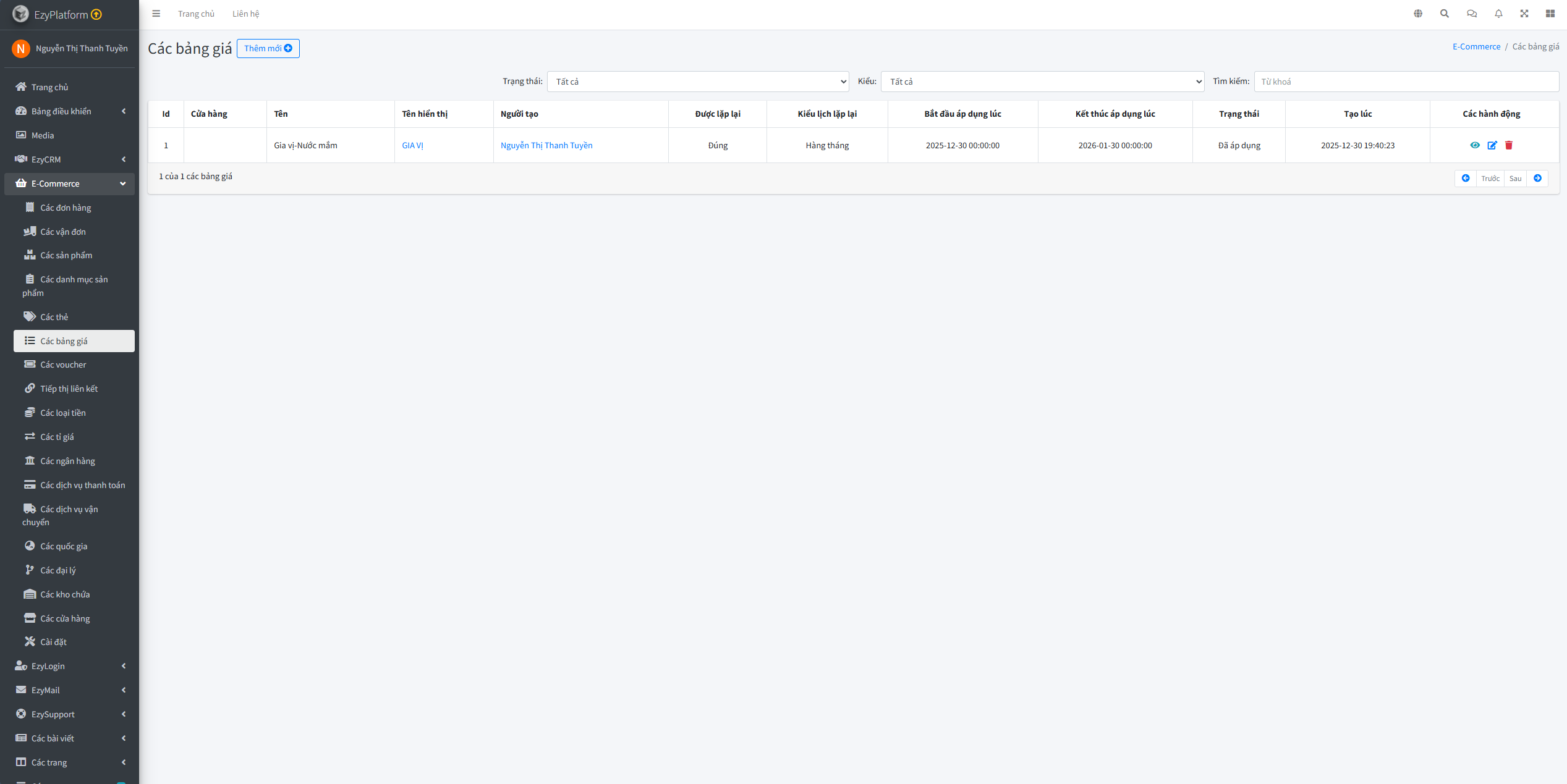This screenshot has width=1567, height=784.
Task: Open the GIA VỊ display name link
Action: click(x=412, y=145)
